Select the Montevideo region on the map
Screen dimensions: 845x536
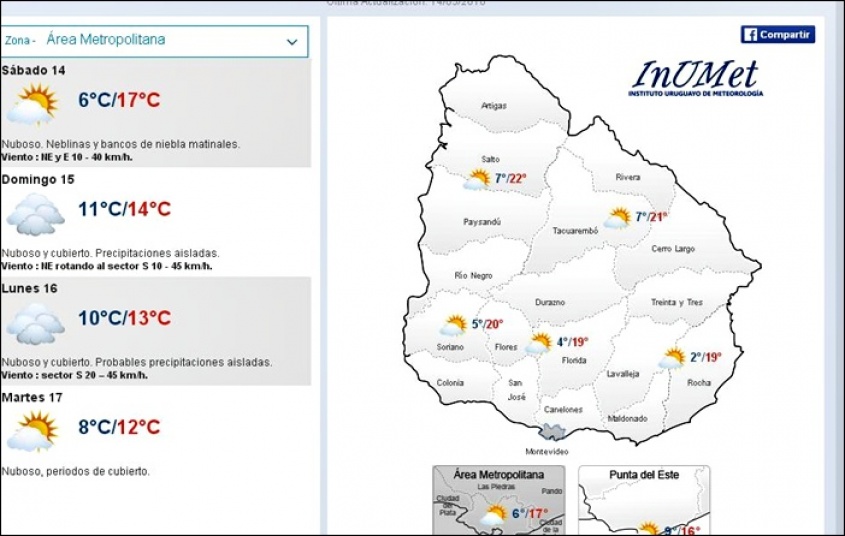(x=549, y=433)
